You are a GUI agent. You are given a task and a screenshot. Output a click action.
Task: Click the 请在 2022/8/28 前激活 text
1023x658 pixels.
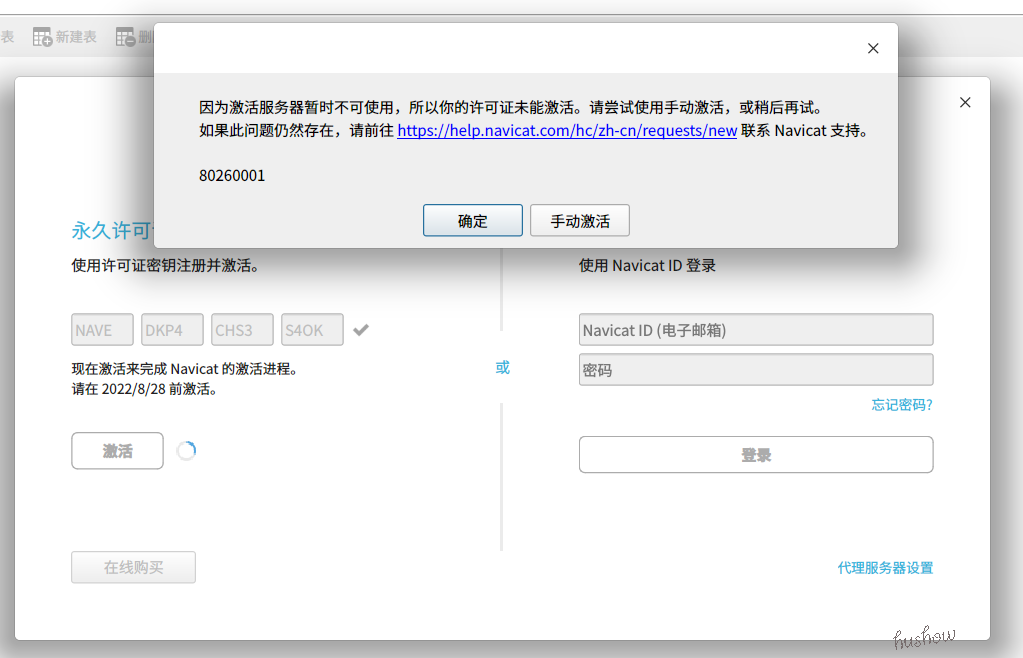tap(144, 389)
